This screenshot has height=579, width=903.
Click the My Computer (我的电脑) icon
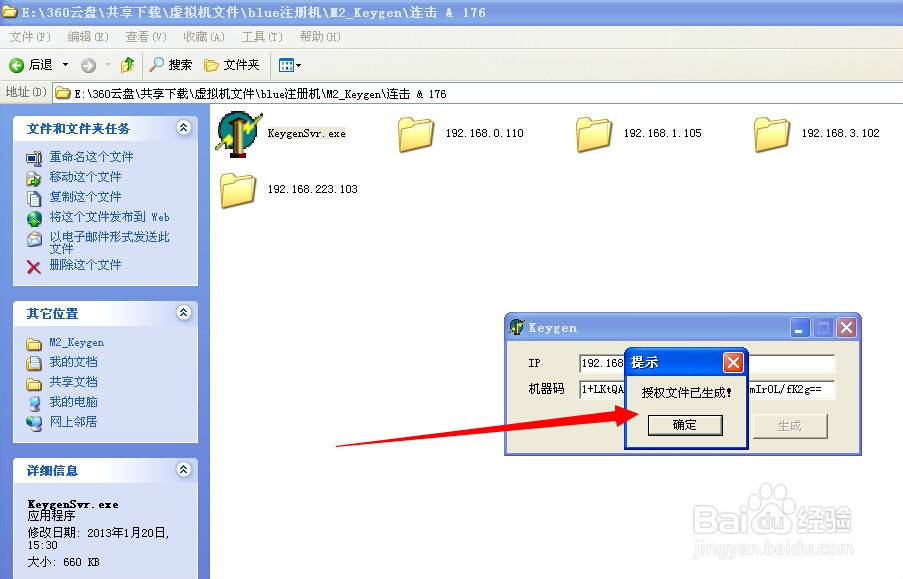click(34, 403)
